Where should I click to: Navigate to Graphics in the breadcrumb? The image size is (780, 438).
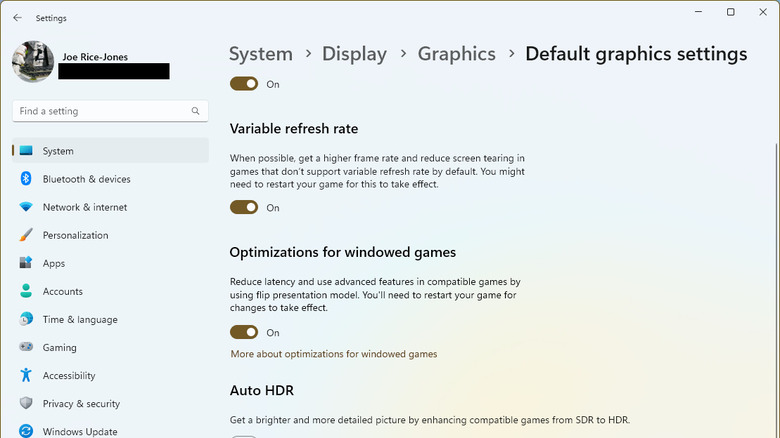pyautogui.click(x=456, y=54)
